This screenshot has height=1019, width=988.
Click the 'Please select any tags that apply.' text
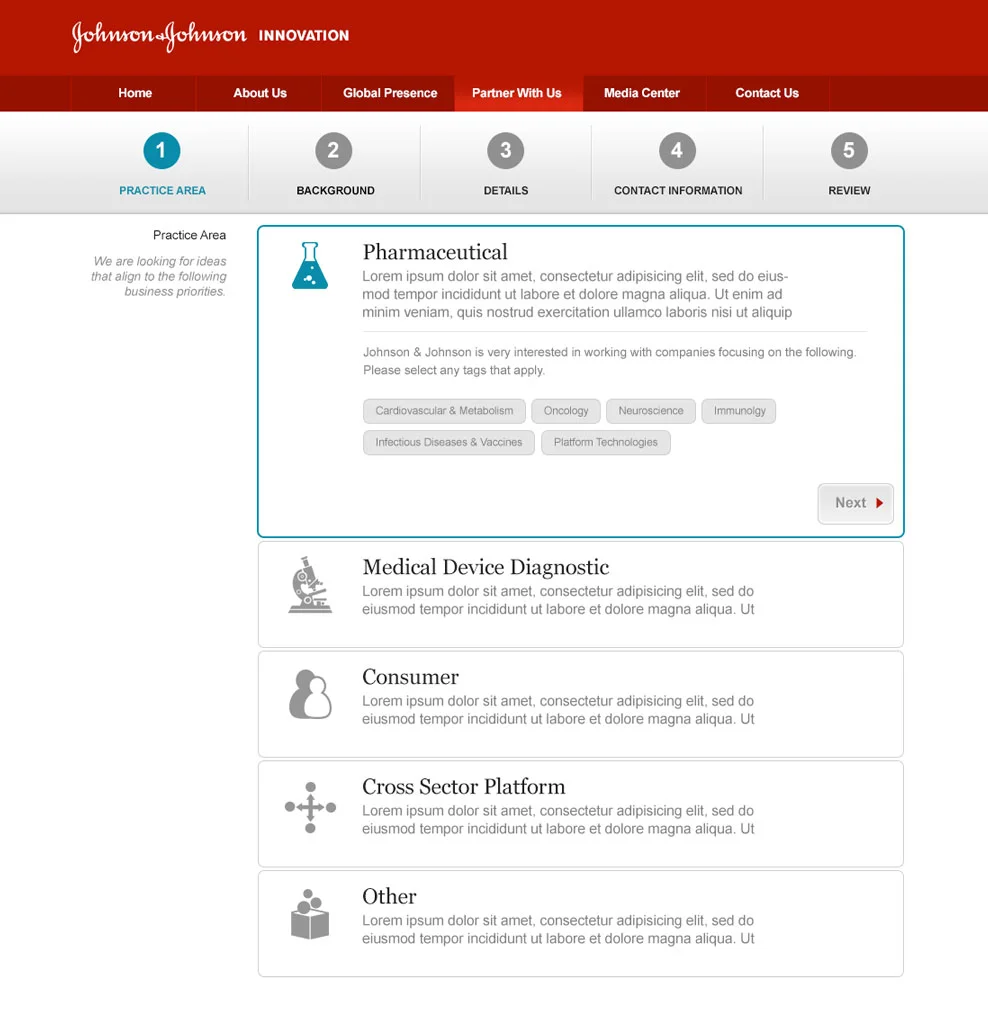click(x=454, y=370)
